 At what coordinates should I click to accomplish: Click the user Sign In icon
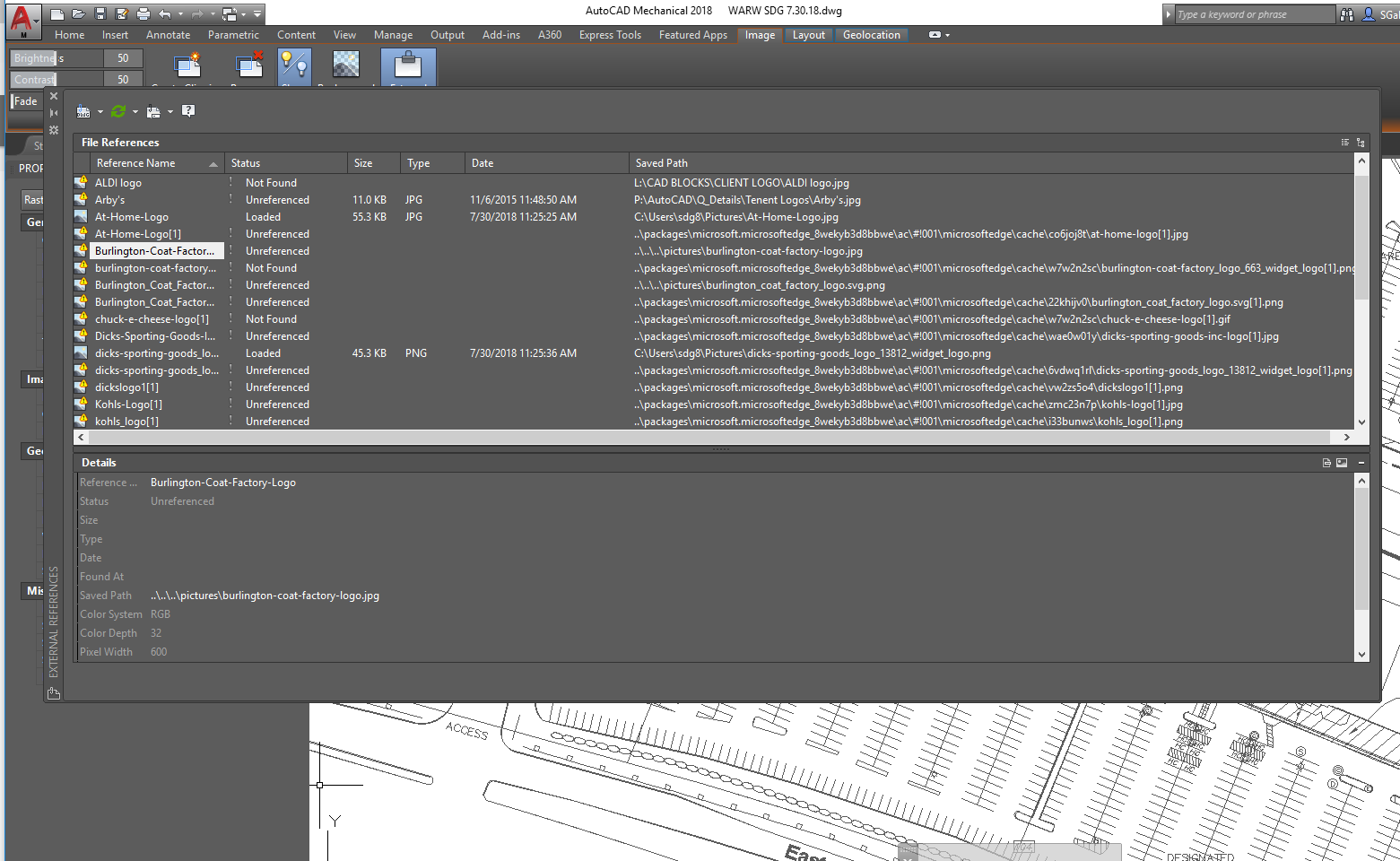click(x=1369, y=14)
